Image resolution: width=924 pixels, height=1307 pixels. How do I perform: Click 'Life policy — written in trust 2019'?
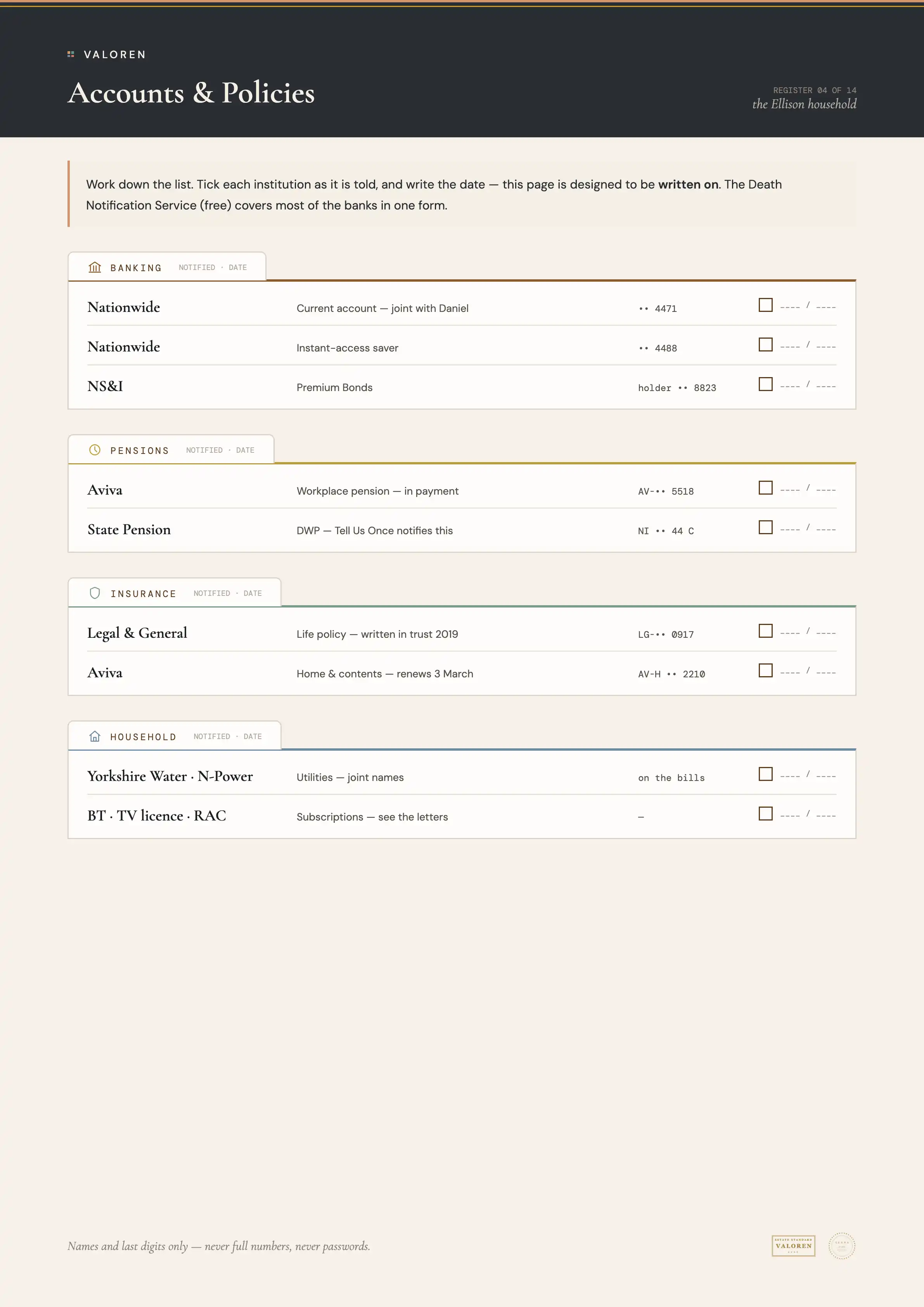coord(377,634)
